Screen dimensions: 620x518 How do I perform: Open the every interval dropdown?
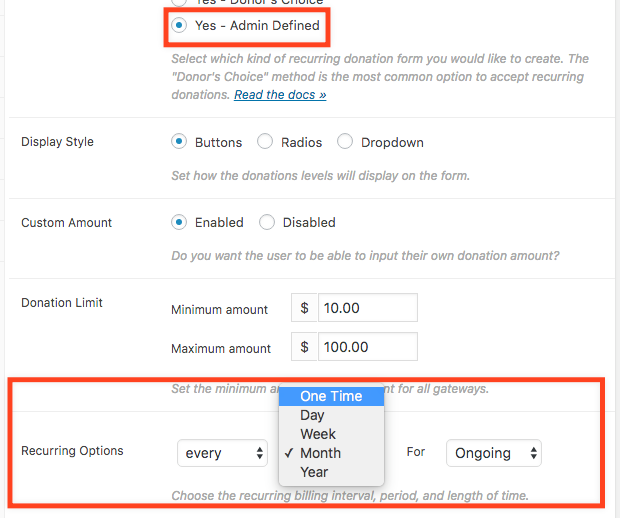click(223, 453)
